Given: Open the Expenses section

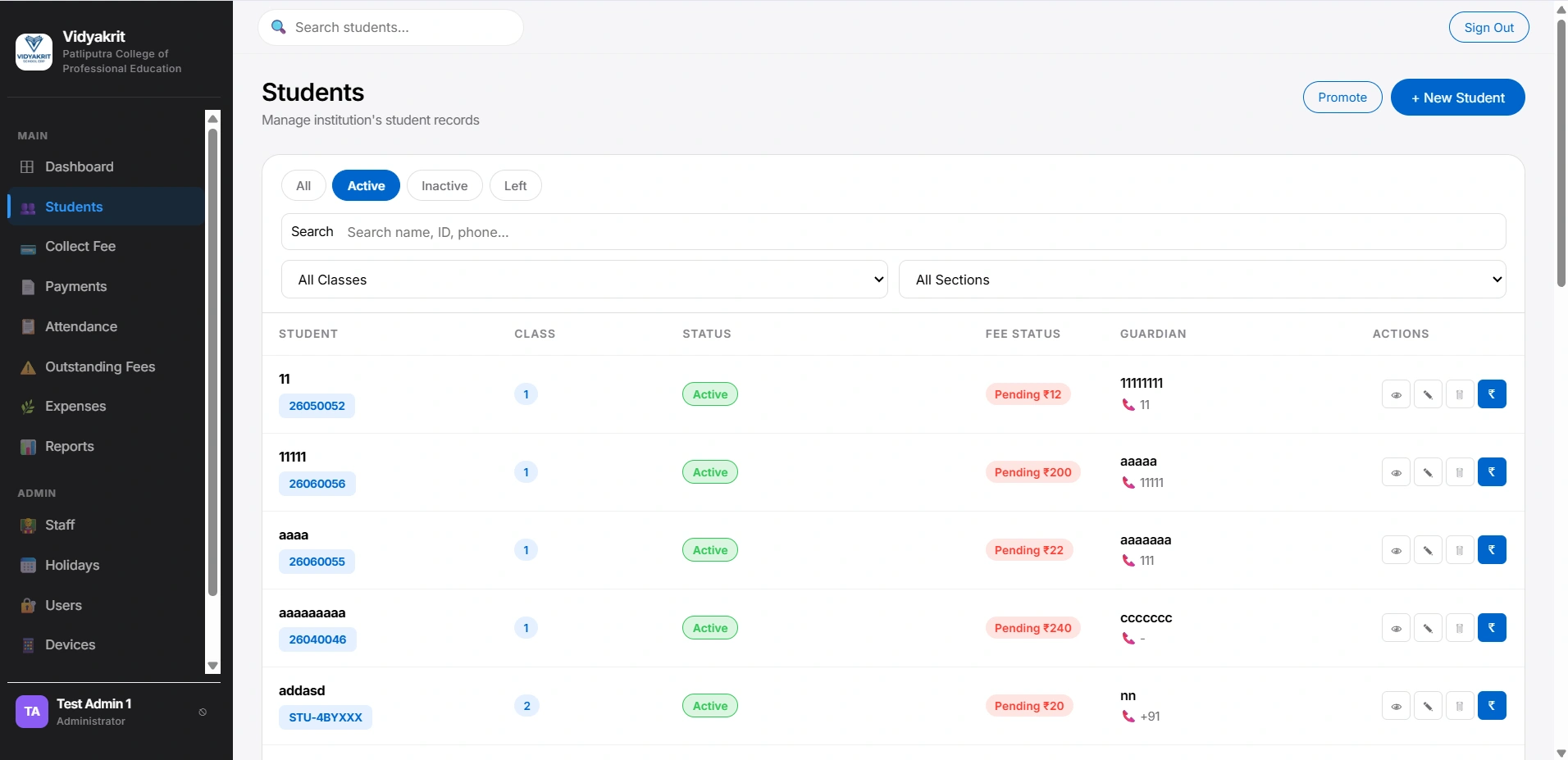Looking at the screenshot, I should click(105, 406).
